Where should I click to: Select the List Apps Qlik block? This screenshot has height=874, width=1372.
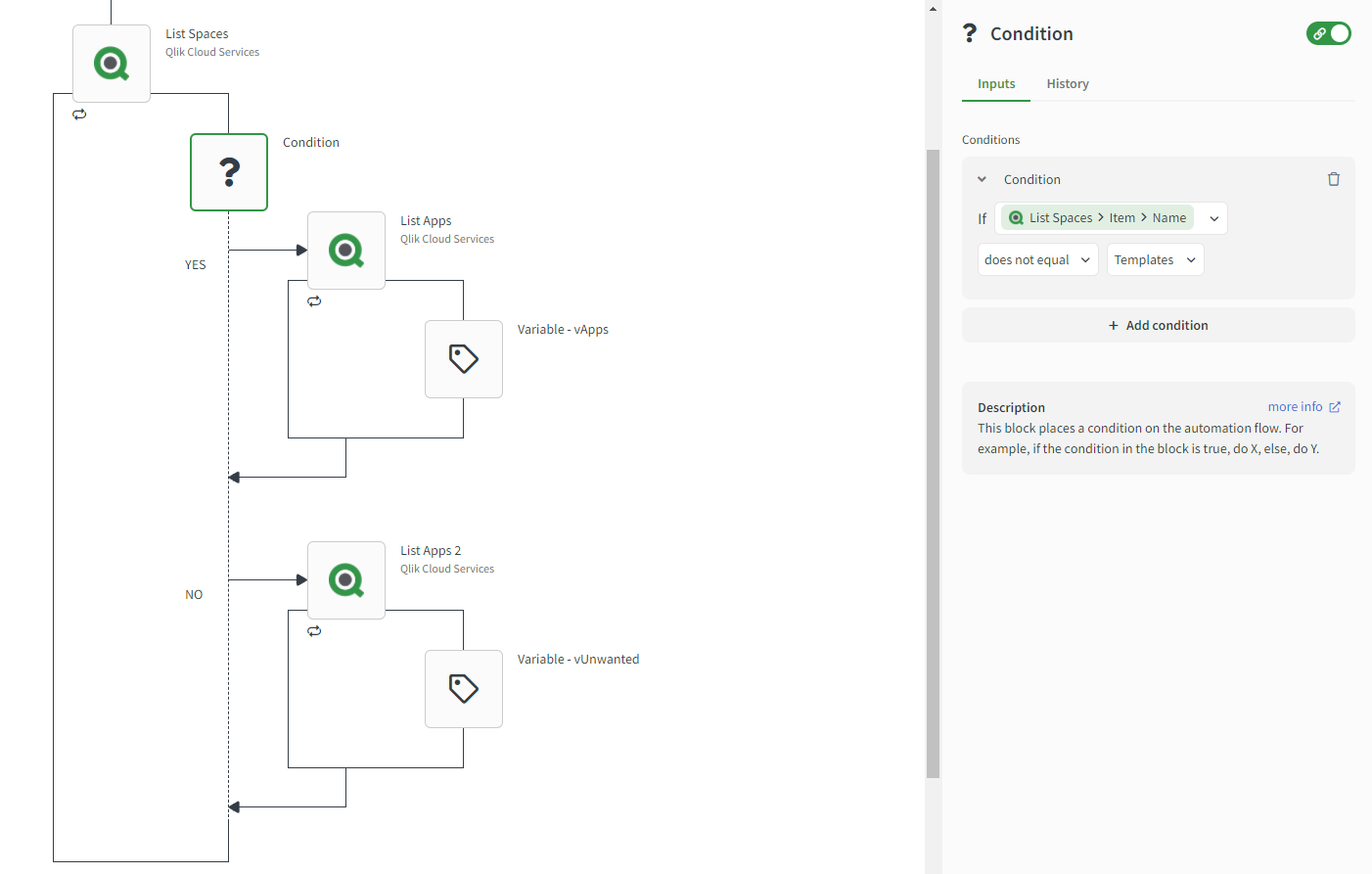coord(346,251)
